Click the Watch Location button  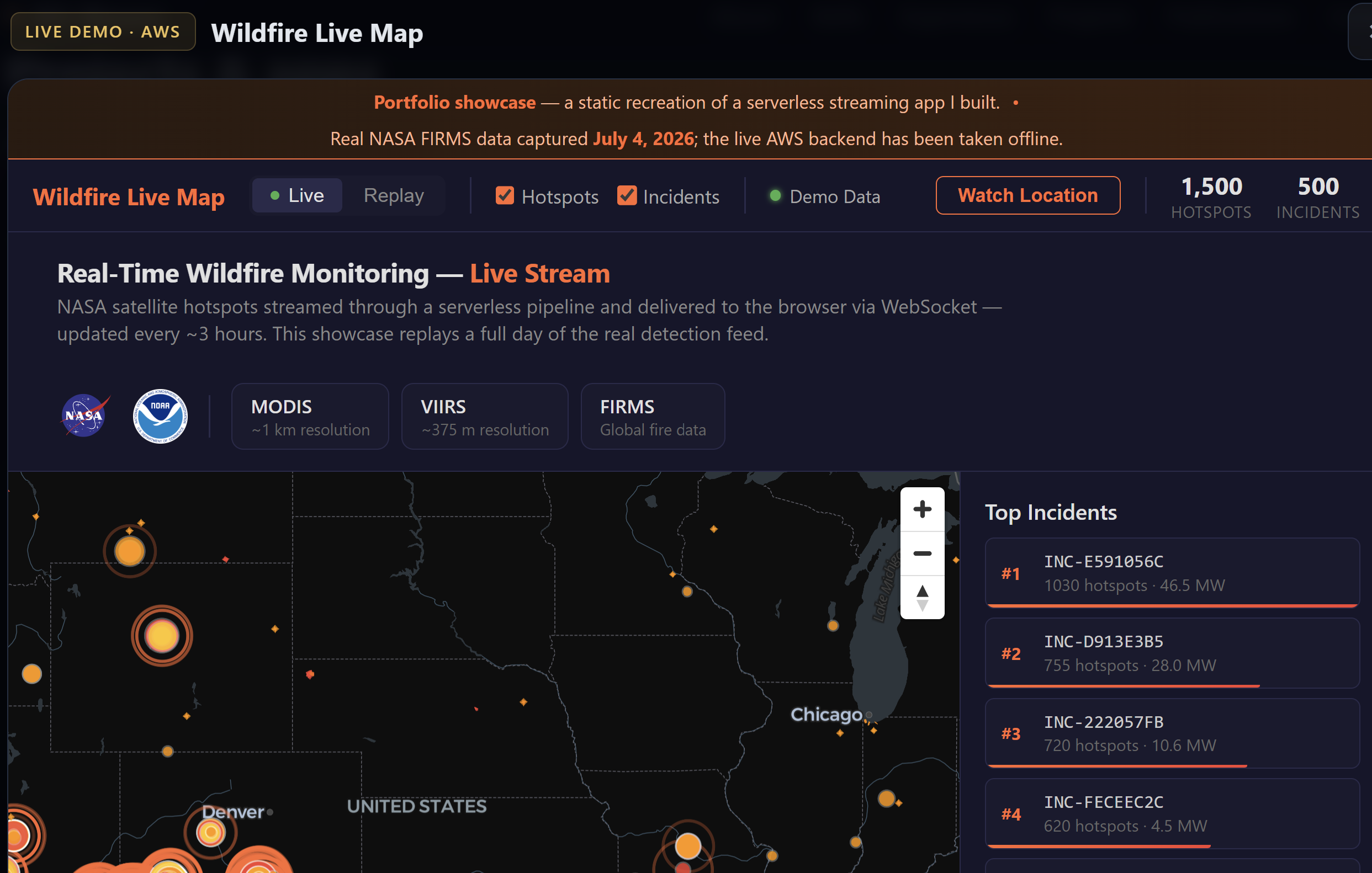(x=1027, y=195)
